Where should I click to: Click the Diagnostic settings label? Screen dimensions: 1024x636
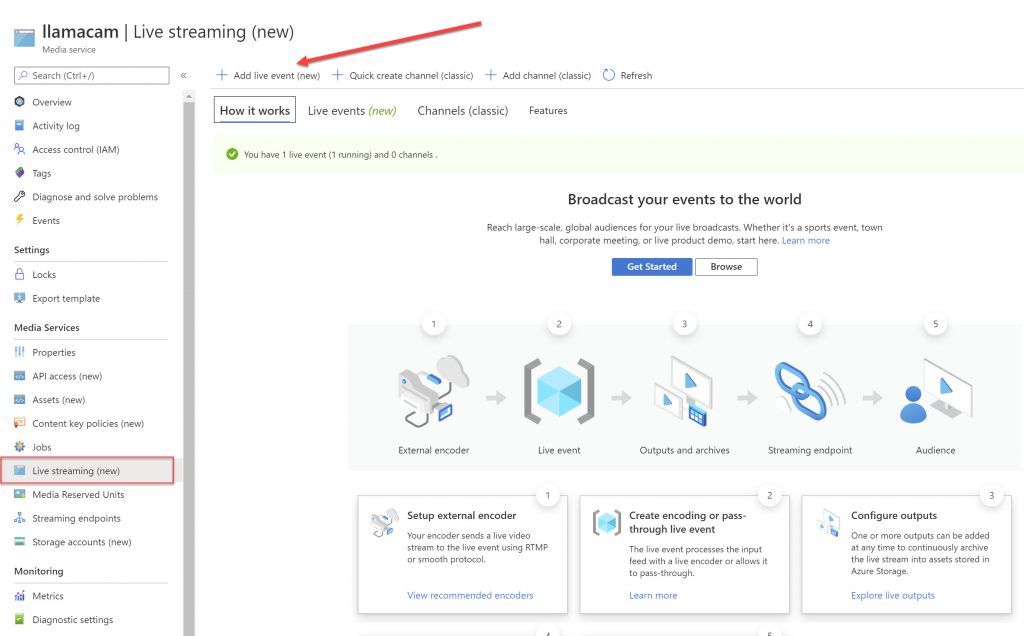72,620
